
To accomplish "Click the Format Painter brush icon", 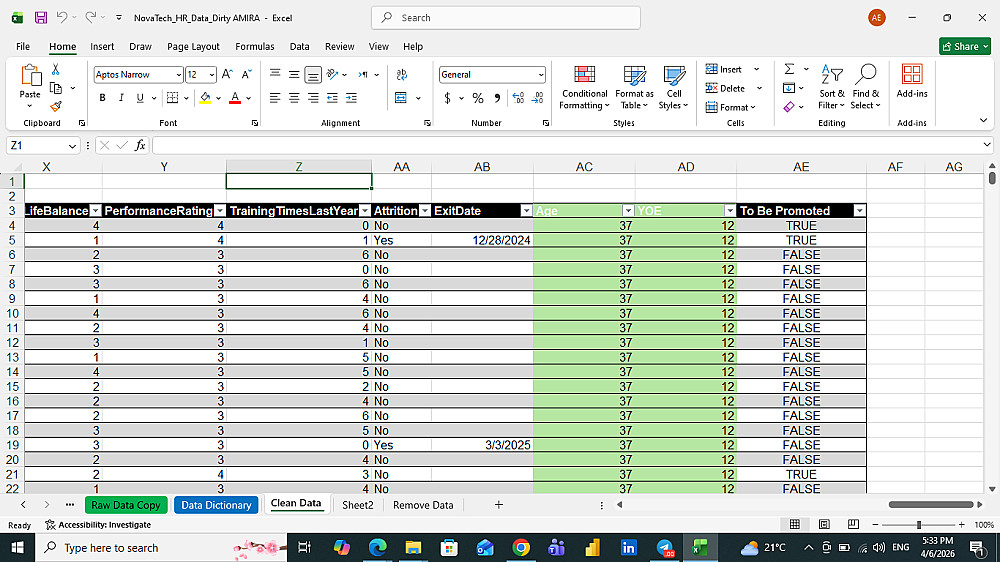I will (55, 106).
